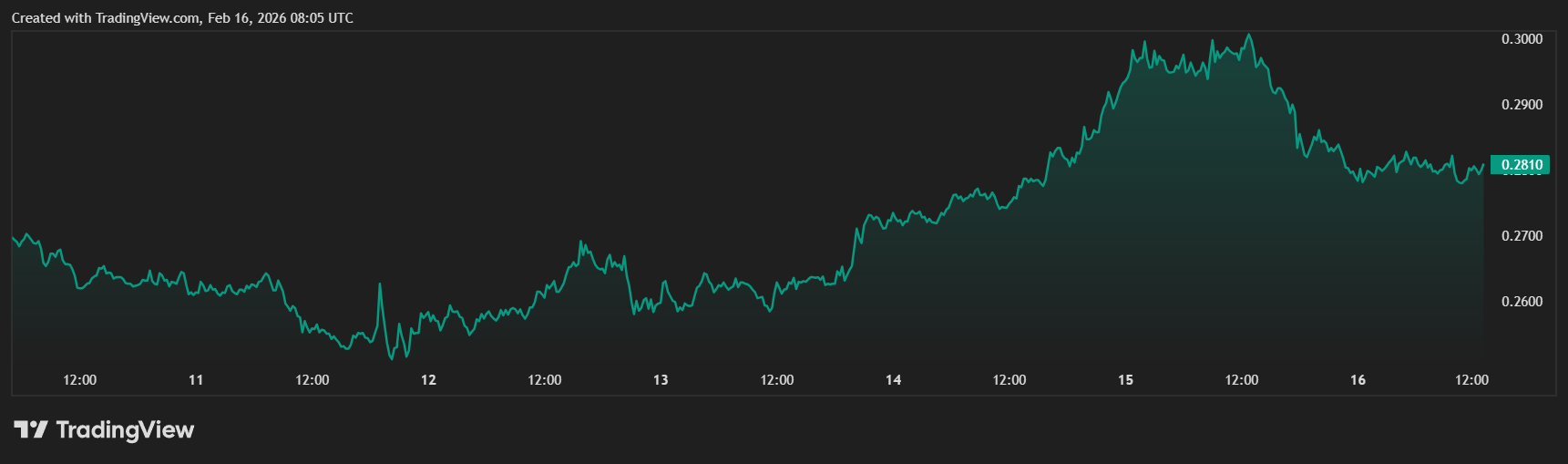Open the TradingView wordmark link
The width and height of the screenshot is (1568, 464).
tap(125, 429)
